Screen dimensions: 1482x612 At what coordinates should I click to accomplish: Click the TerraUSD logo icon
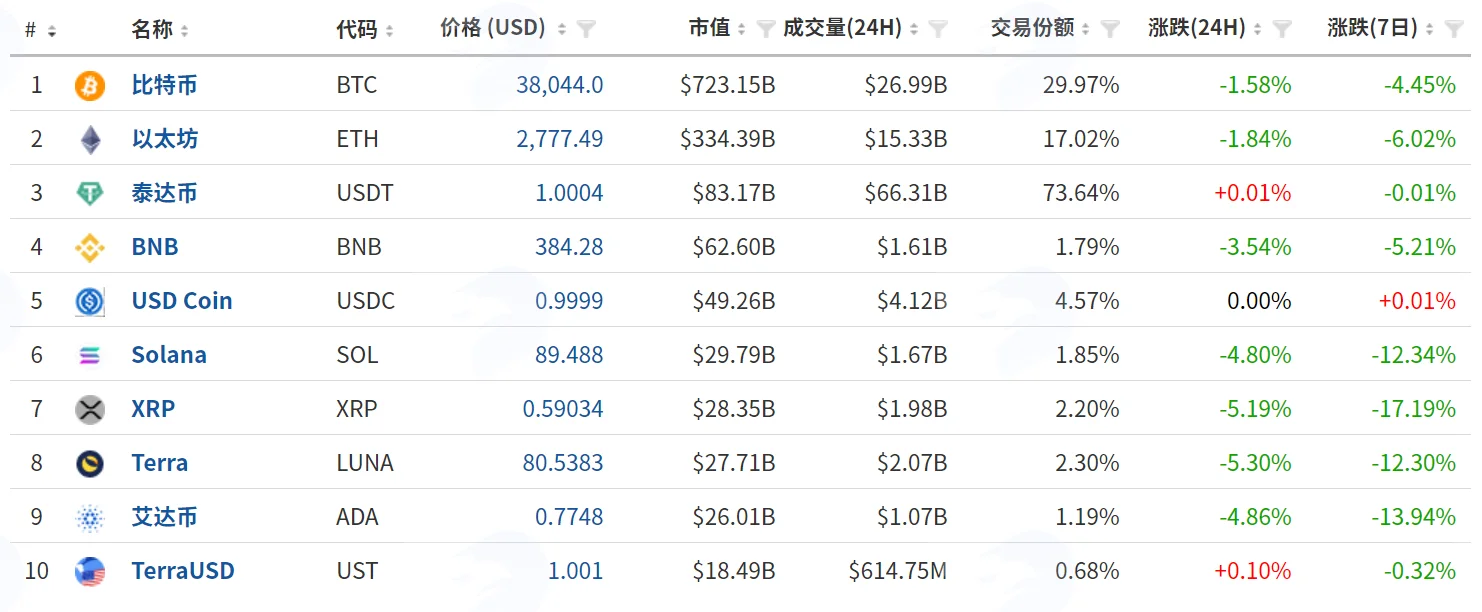90,572
